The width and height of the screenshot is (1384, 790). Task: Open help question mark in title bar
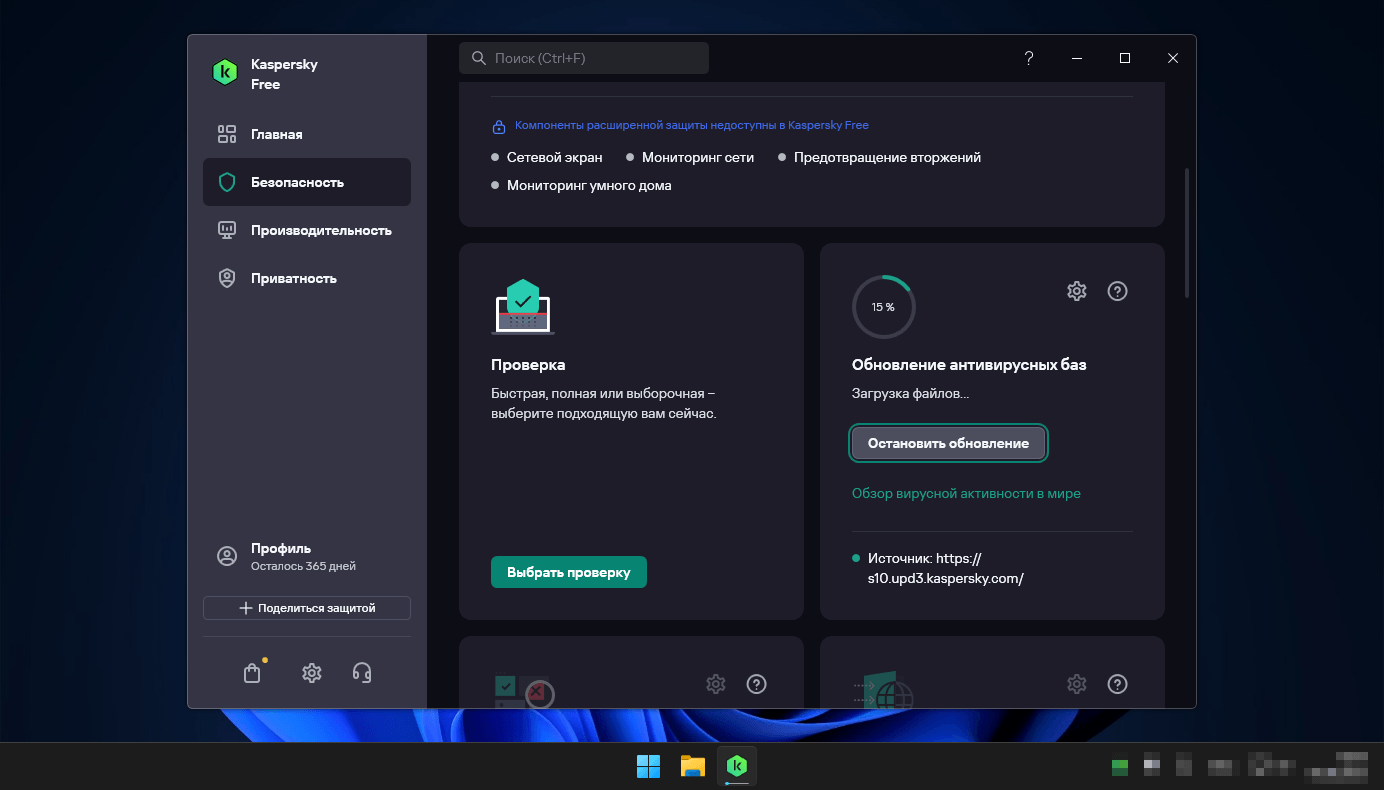(x=1029, y=58)
